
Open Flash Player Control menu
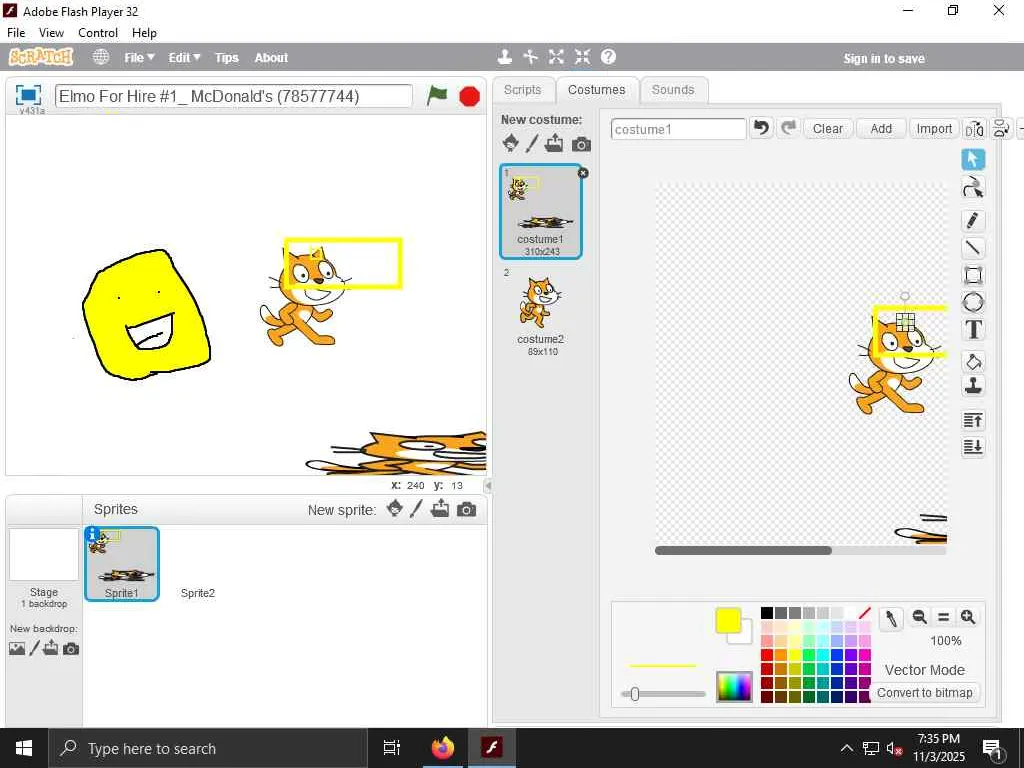[x=98, y=33]
